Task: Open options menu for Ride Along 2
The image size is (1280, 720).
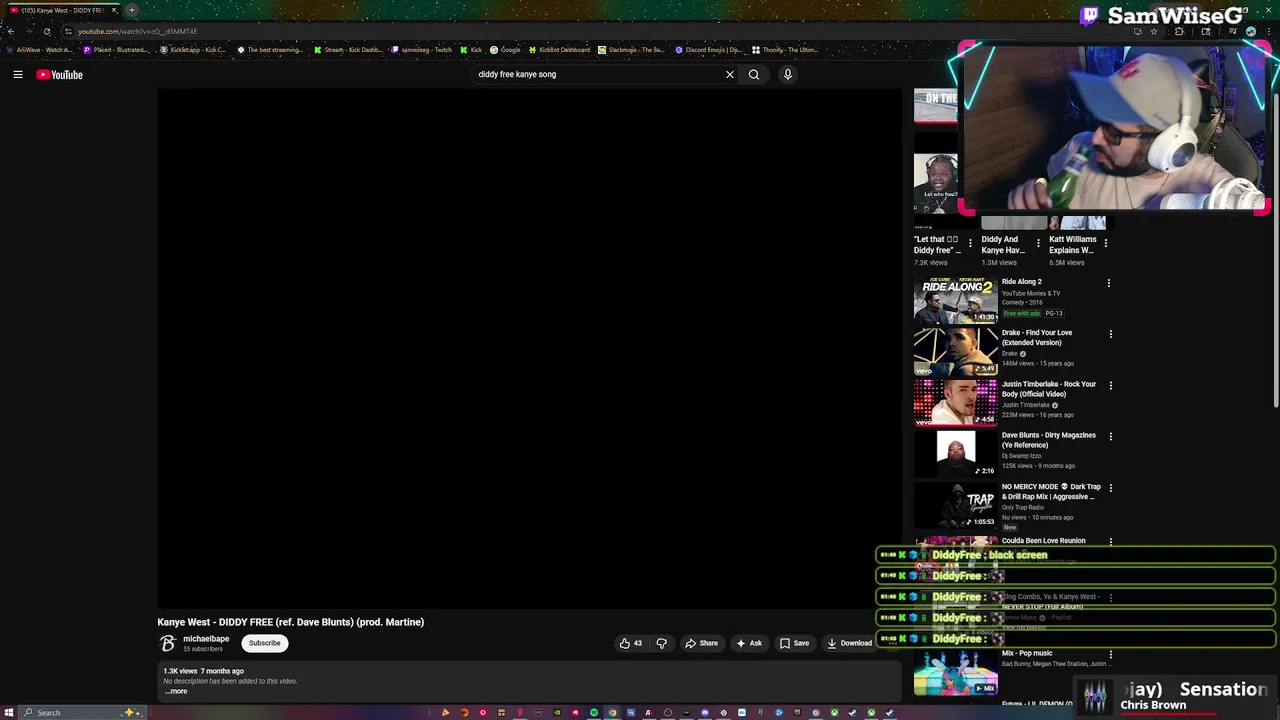Action: click(1109, 283)
